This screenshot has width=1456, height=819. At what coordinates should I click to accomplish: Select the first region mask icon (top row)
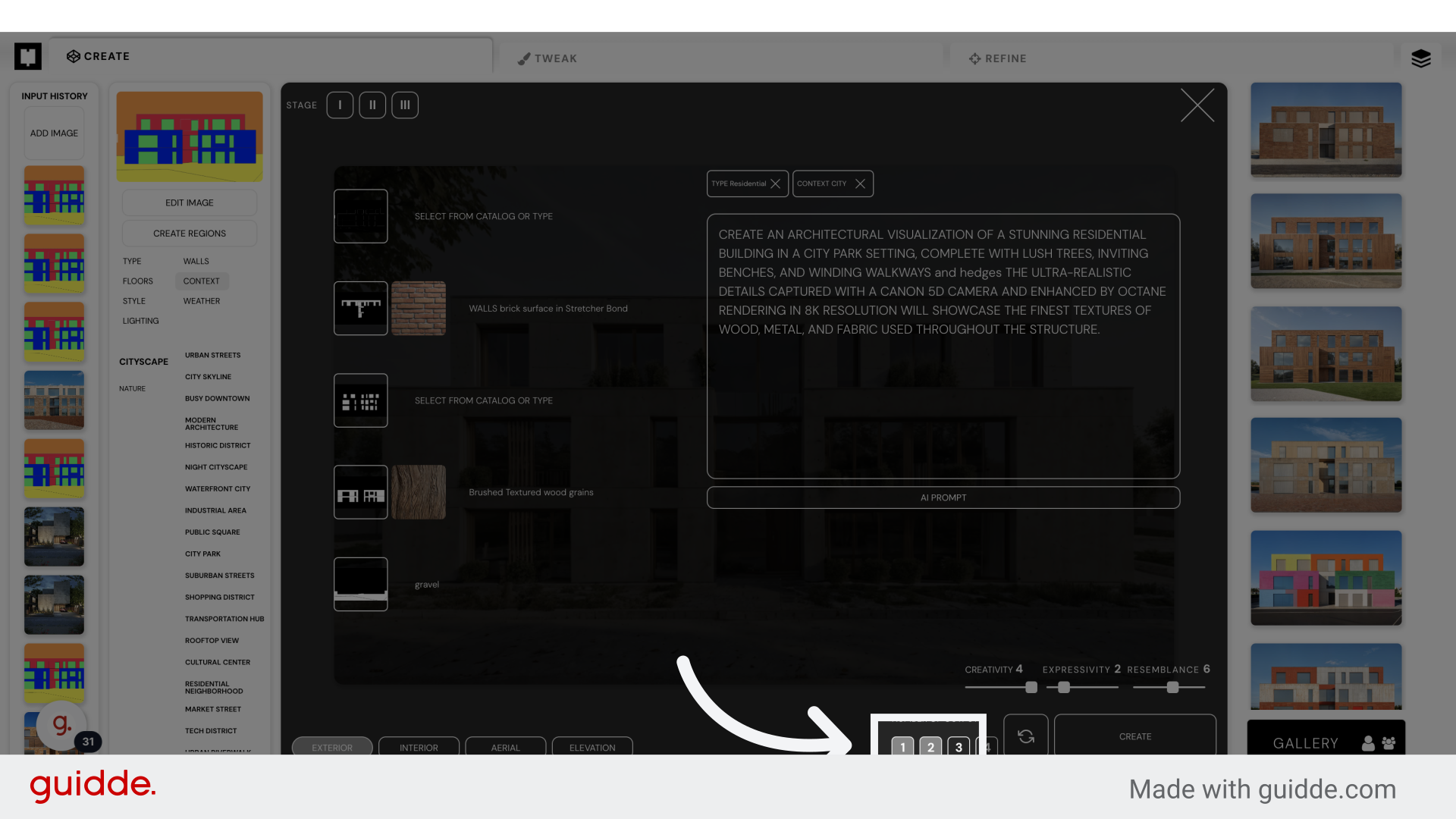pos(361,216)
